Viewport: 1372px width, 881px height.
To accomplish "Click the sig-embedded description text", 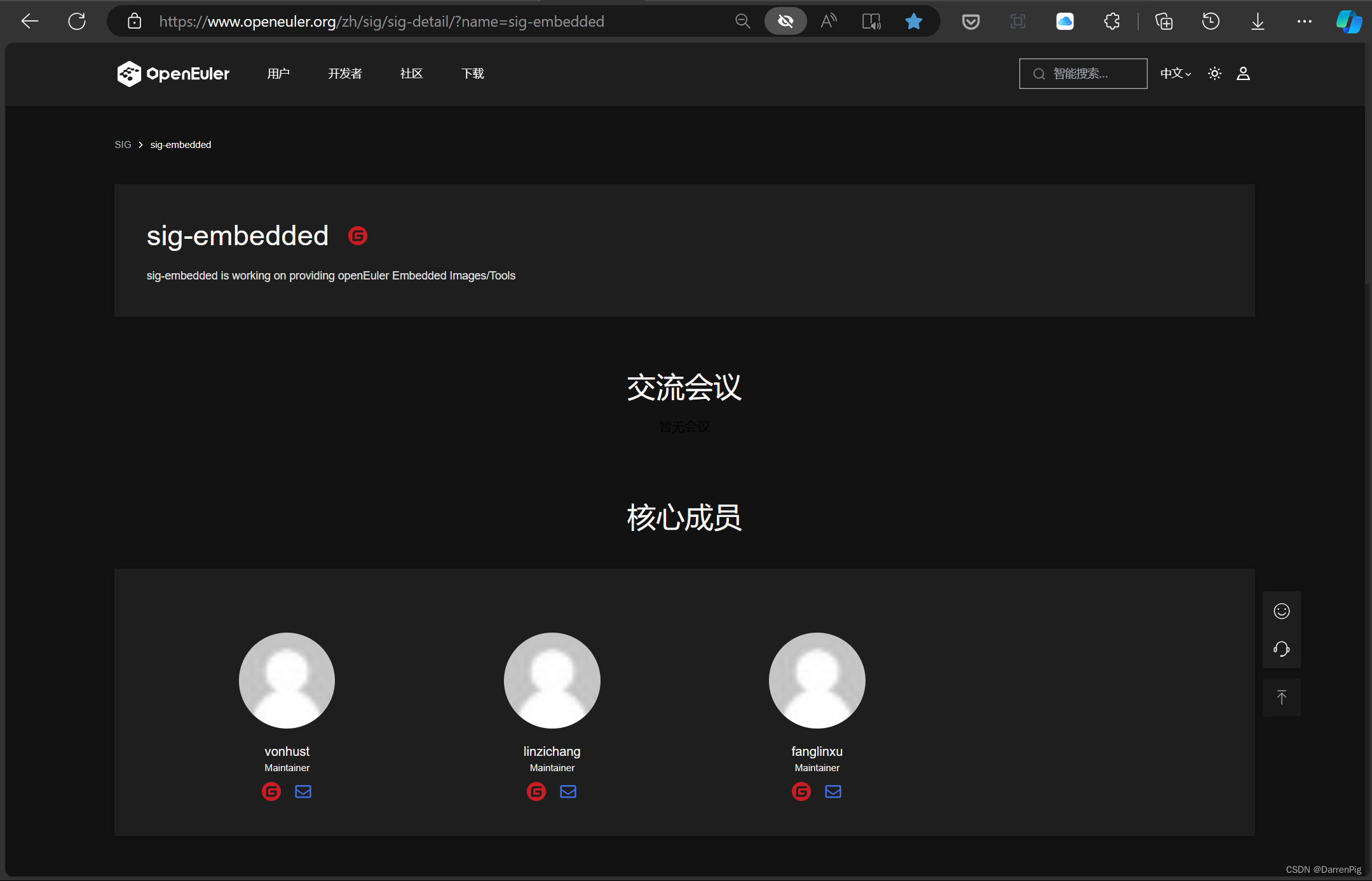I will pyautogui.click(x=330, y=276).
